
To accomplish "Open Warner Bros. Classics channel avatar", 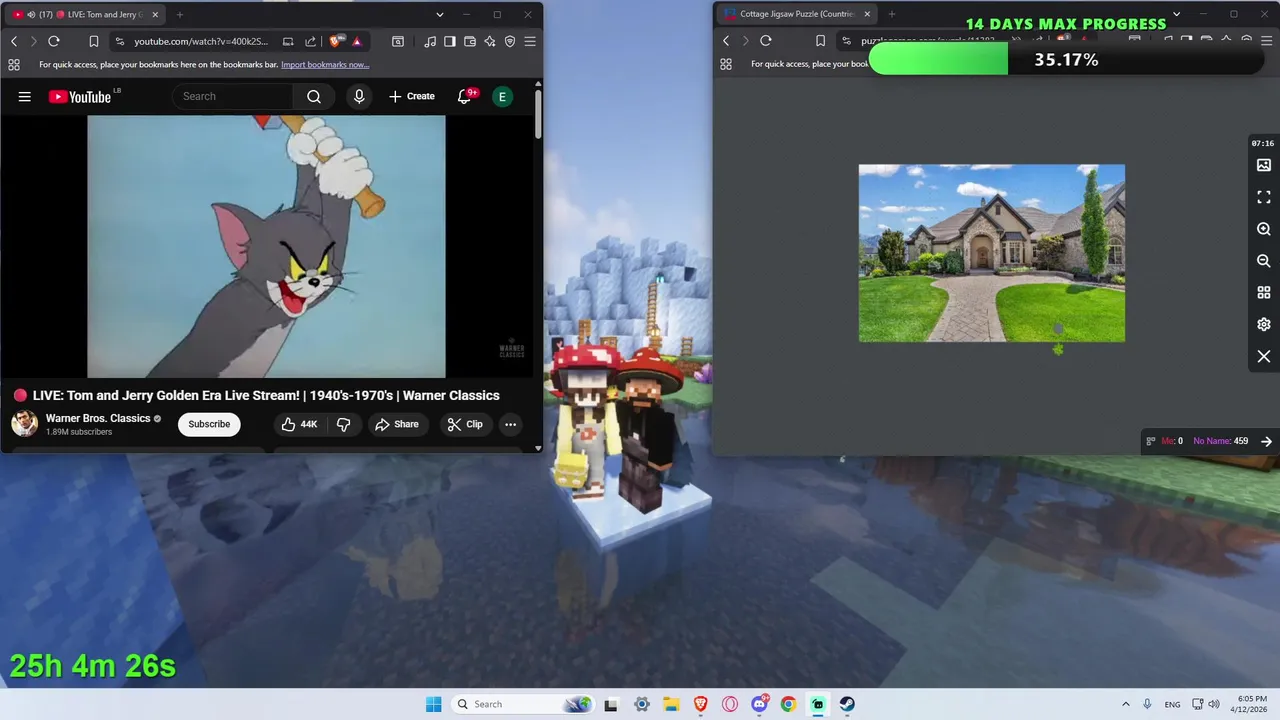I will pyautogui.click(x=24, y=423).
